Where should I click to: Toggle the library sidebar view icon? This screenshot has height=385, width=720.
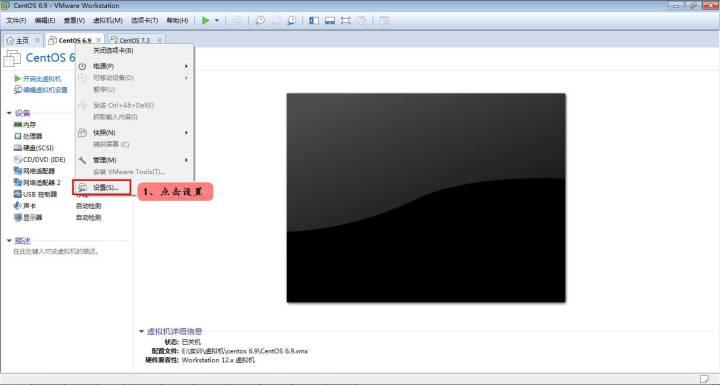(x=314, y=20)
